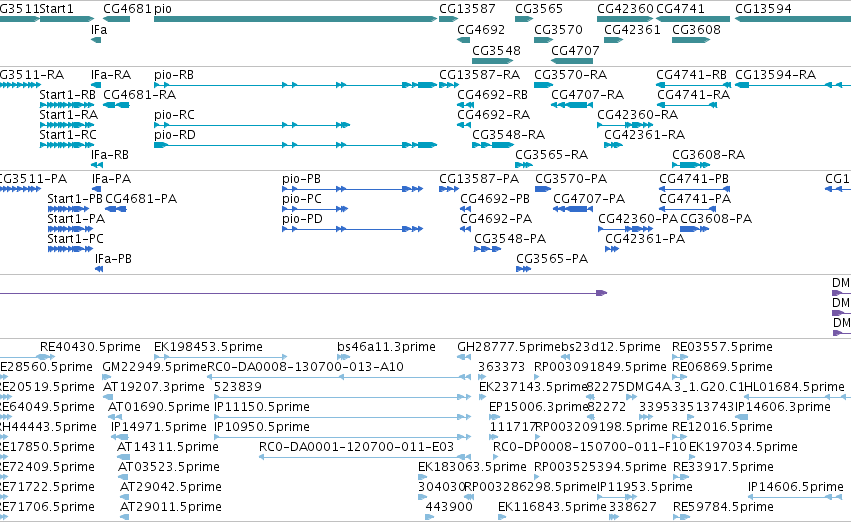Click the CG3608 gene label

coord(696,29)
